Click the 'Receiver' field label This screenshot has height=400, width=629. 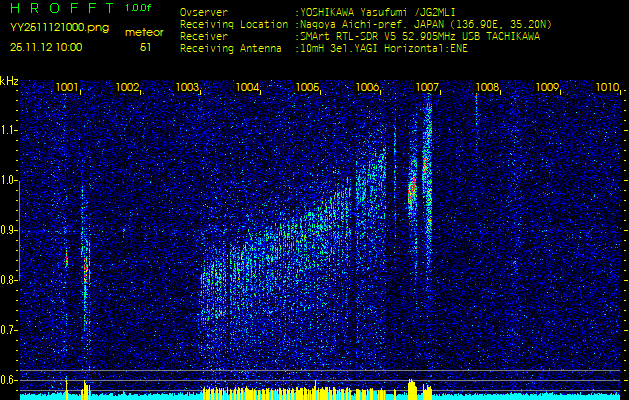(x=204, y=37)
